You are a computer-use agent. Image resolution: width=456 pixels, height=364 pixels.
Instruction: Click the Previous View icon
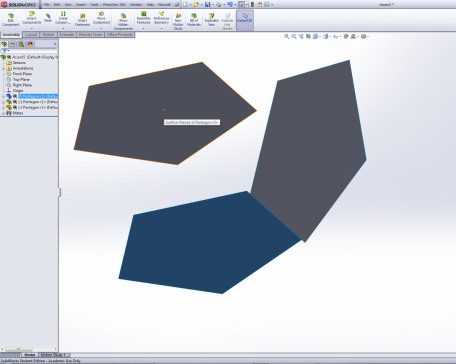point(301,36)
